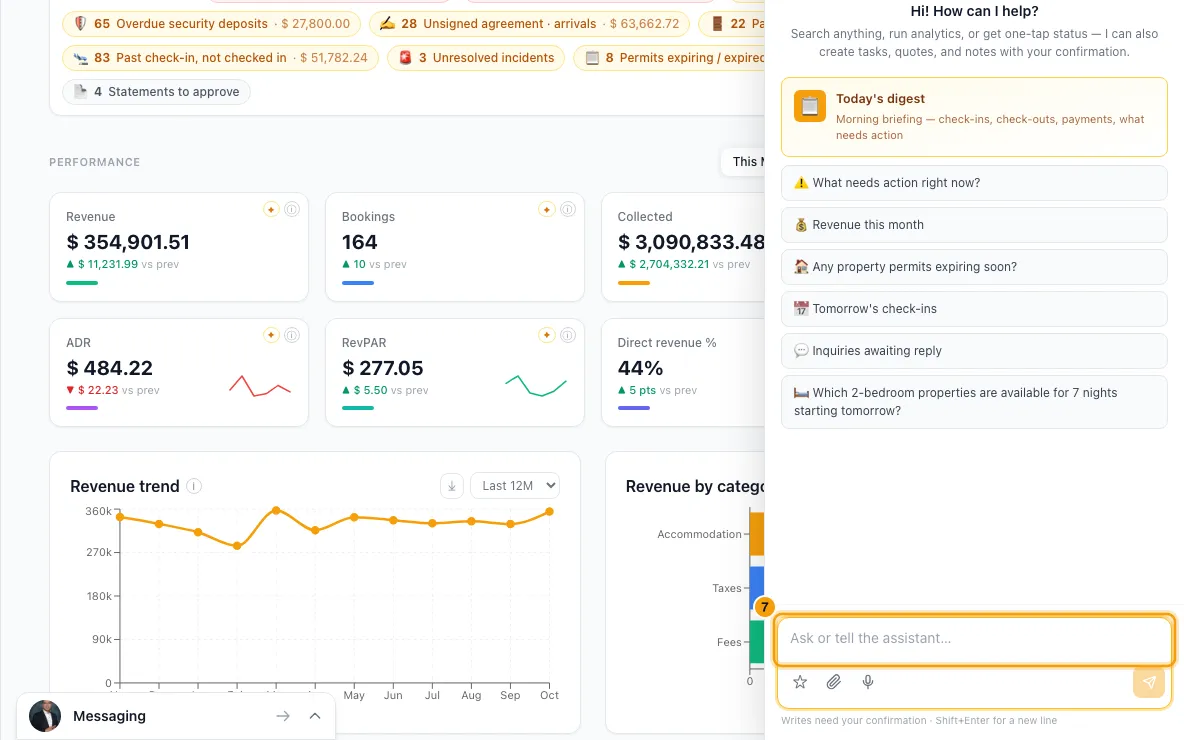
Task: Open the 83 Past check-in chip
Action: pyautogui.click(x=220, y=57)
